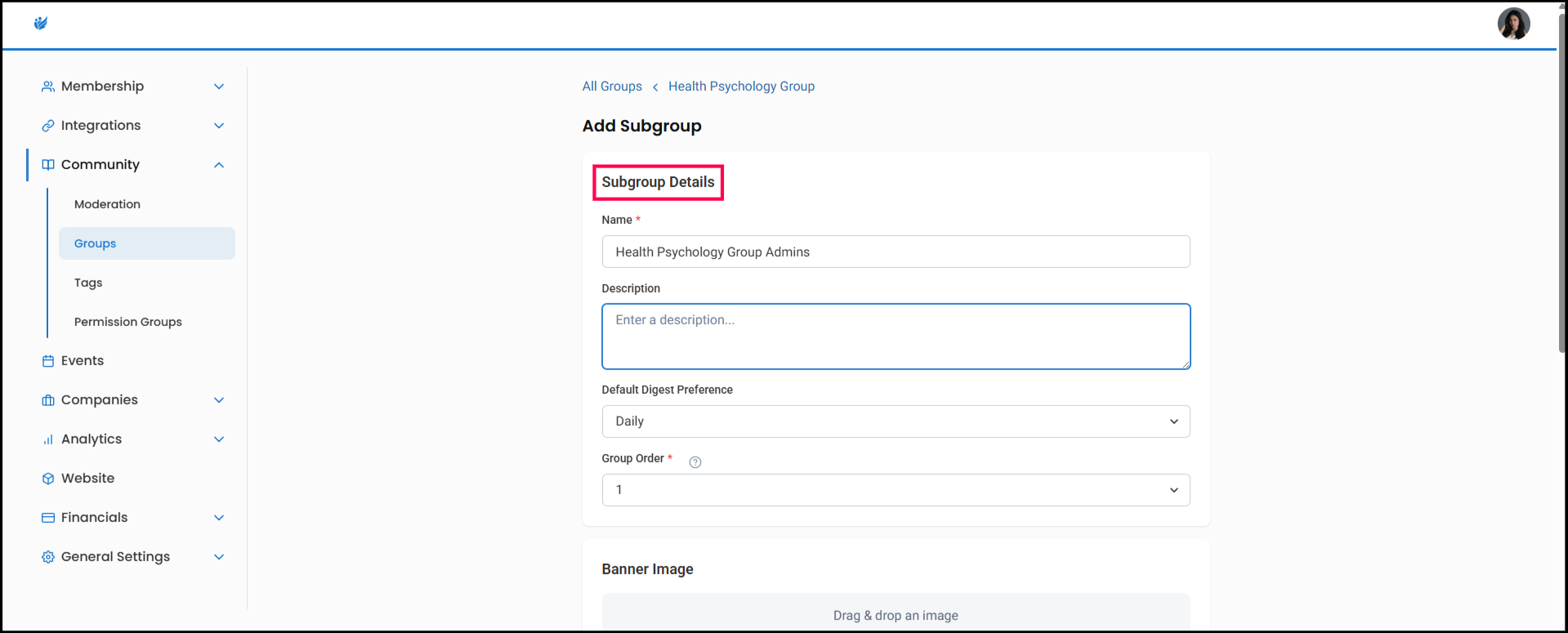
Task: Click the Group Order help question icon
Action: (695, 462)
